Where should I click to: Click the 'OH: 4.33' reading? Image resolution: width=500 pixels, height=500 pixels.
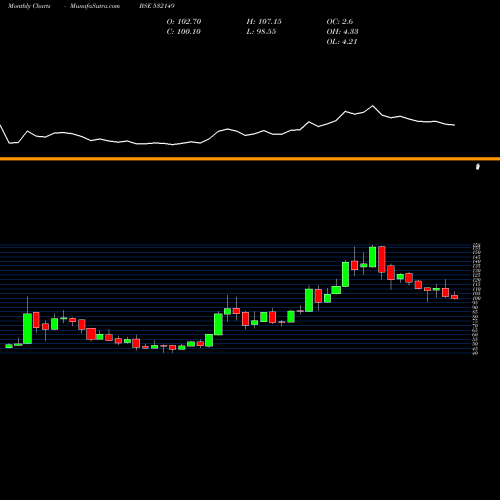(342, 32)
